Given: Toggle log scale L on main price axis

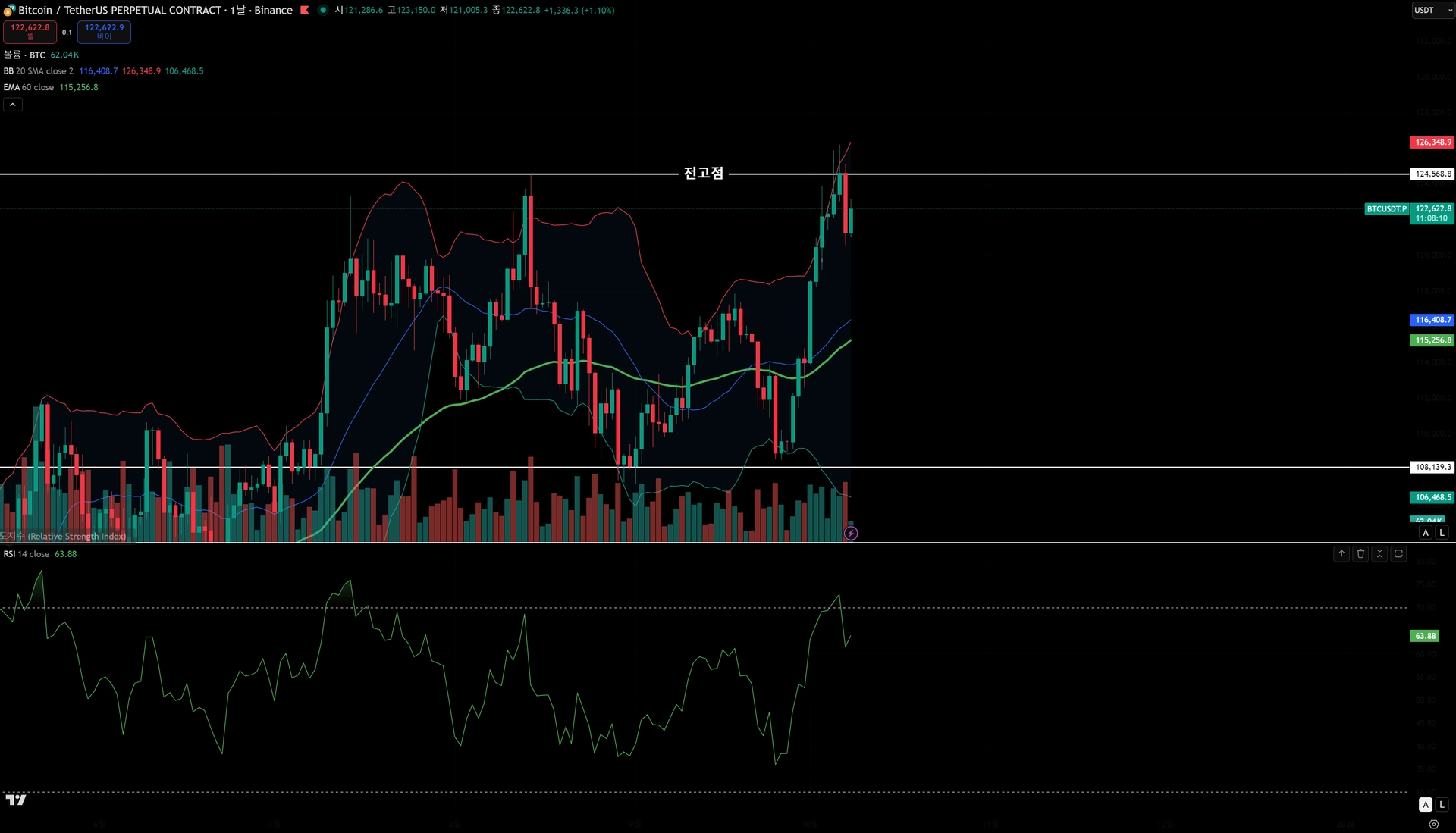Looking at the screenshot, I should pos(1442,533).
